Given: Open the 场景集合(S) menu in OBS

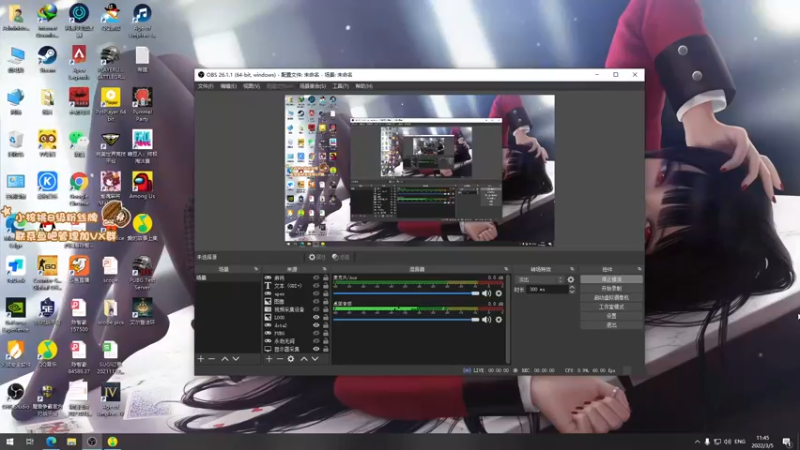Looking at the screenshot, I should 312,86.
